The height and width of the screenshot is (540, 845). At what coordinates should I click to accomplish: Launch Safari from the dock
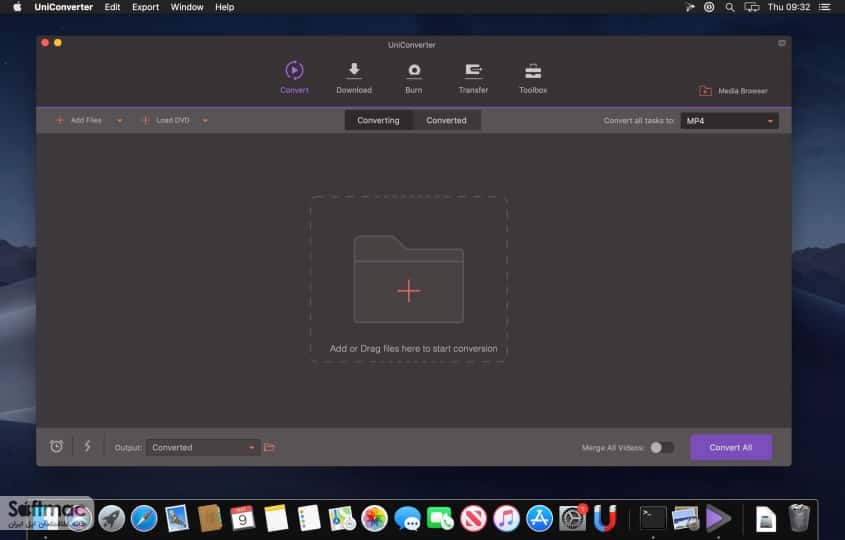[x=144, y=518]
